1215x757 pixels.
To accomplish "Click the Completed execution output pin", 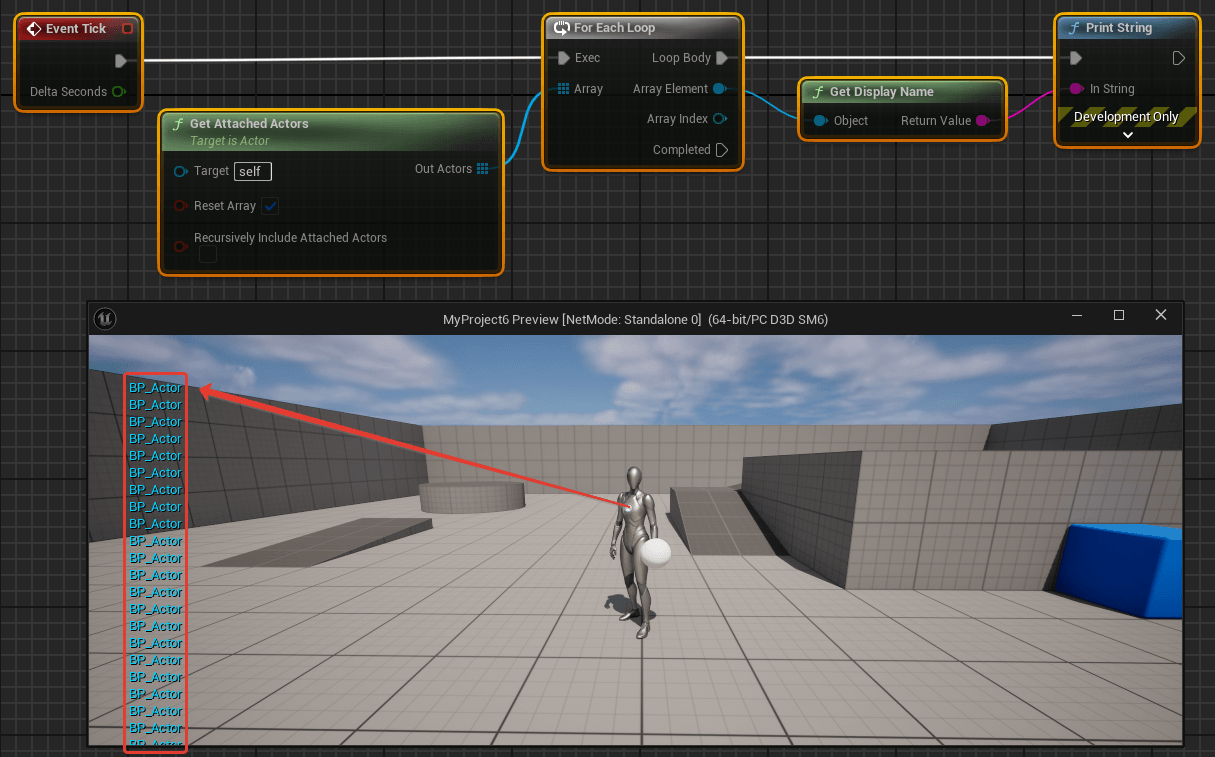I will click(x=721, y=150).
